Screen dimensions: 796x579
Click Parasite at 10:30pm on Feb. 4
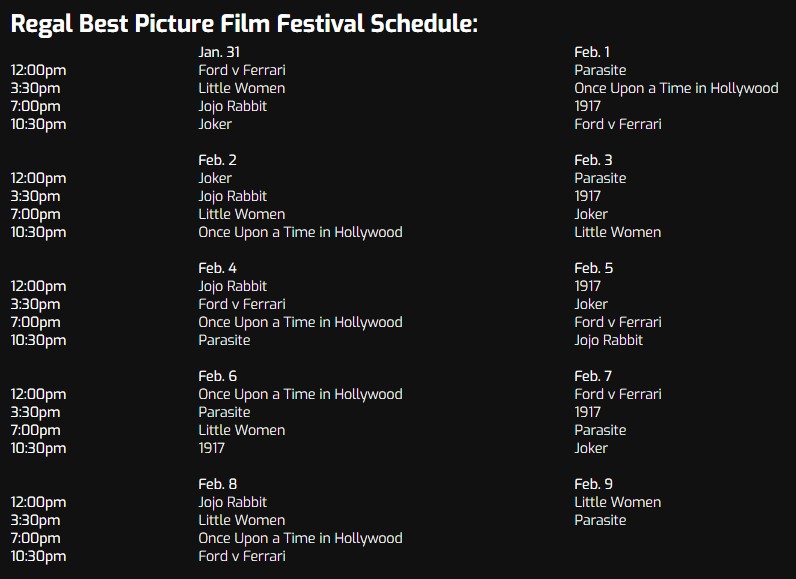[224, 340]
